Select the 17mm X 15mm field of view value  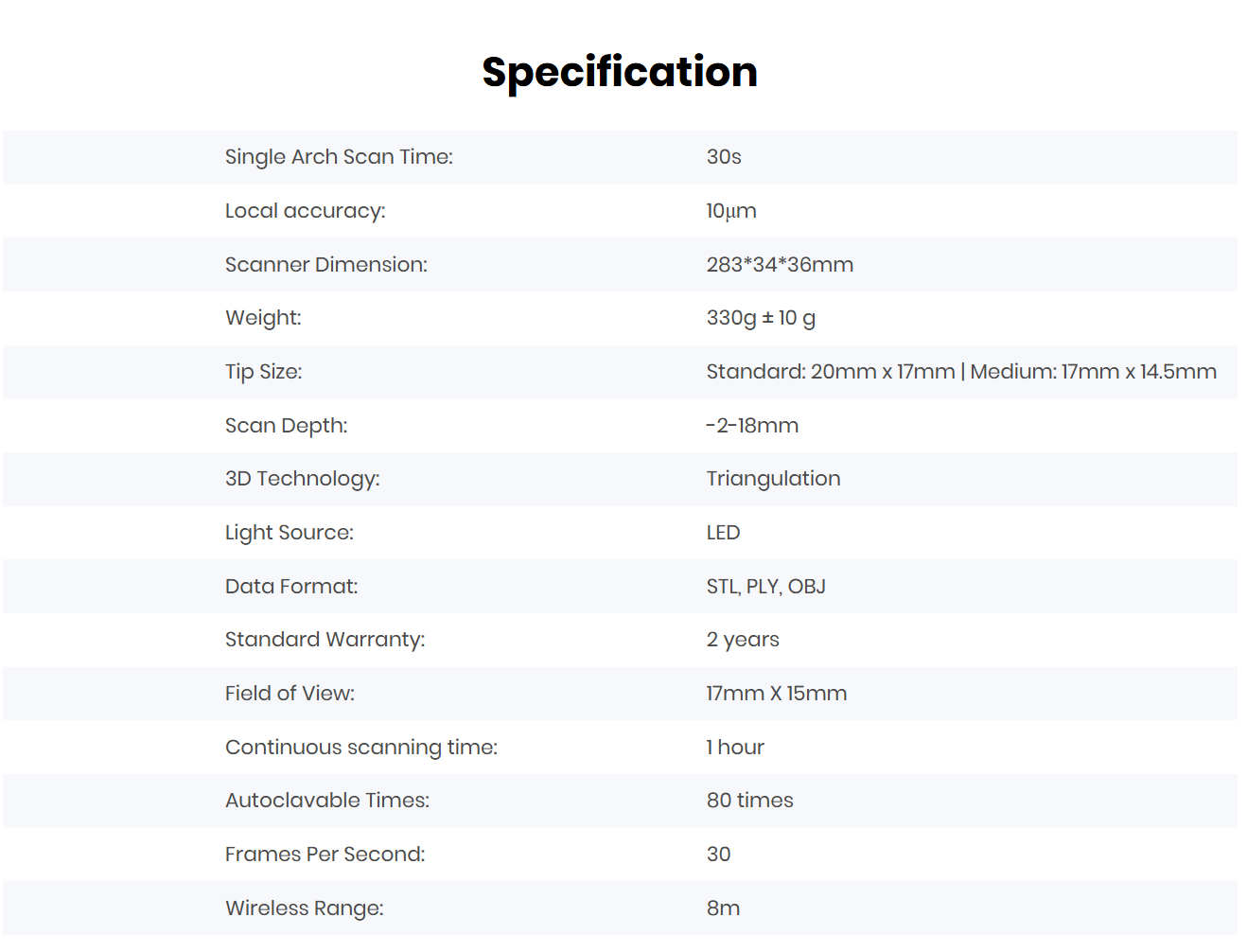[776, 694]
